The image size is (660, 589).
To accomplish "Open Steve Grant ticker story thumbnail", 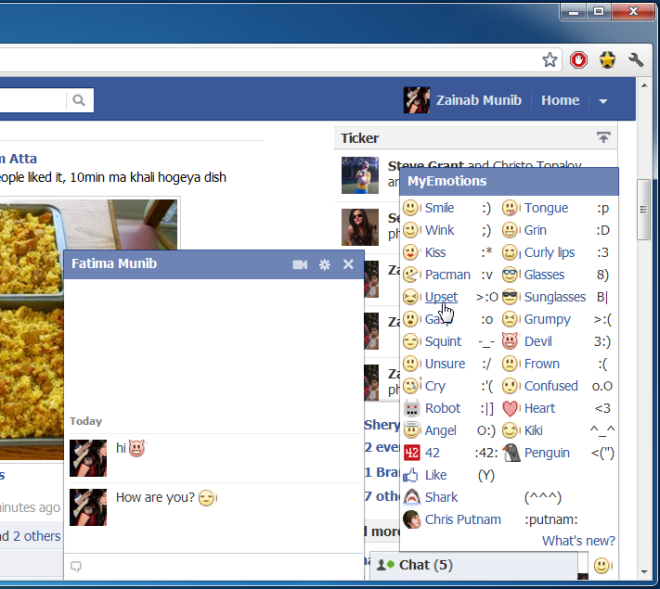I will [x=360, y=175].
